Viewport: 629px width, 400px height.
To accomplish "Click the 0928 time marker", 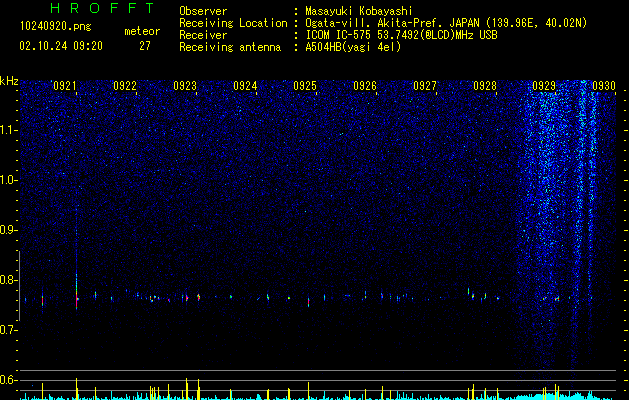I will (x=485, y=86).
